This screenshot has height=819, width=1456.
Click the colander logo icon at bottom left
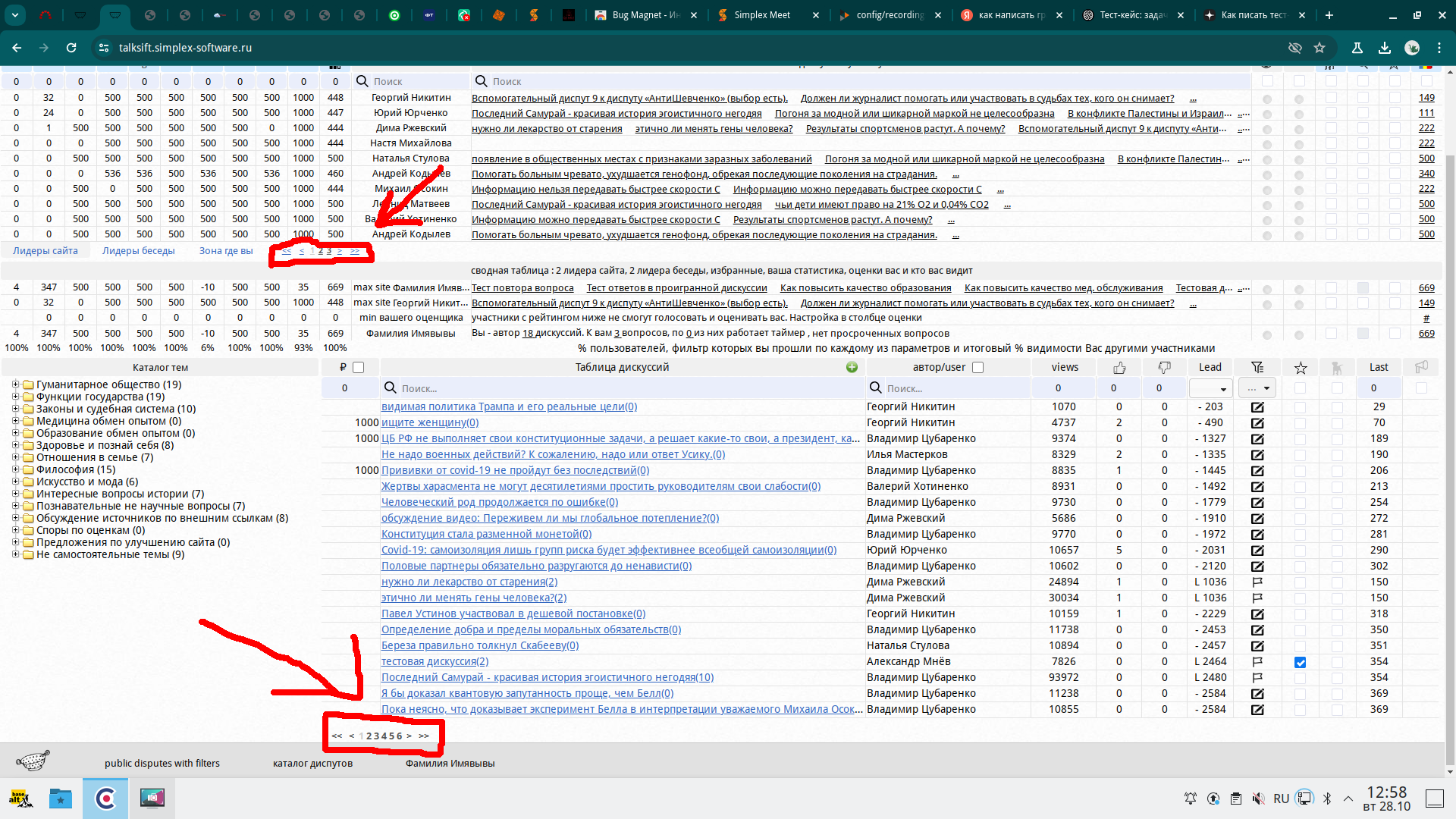click(33, 760)
